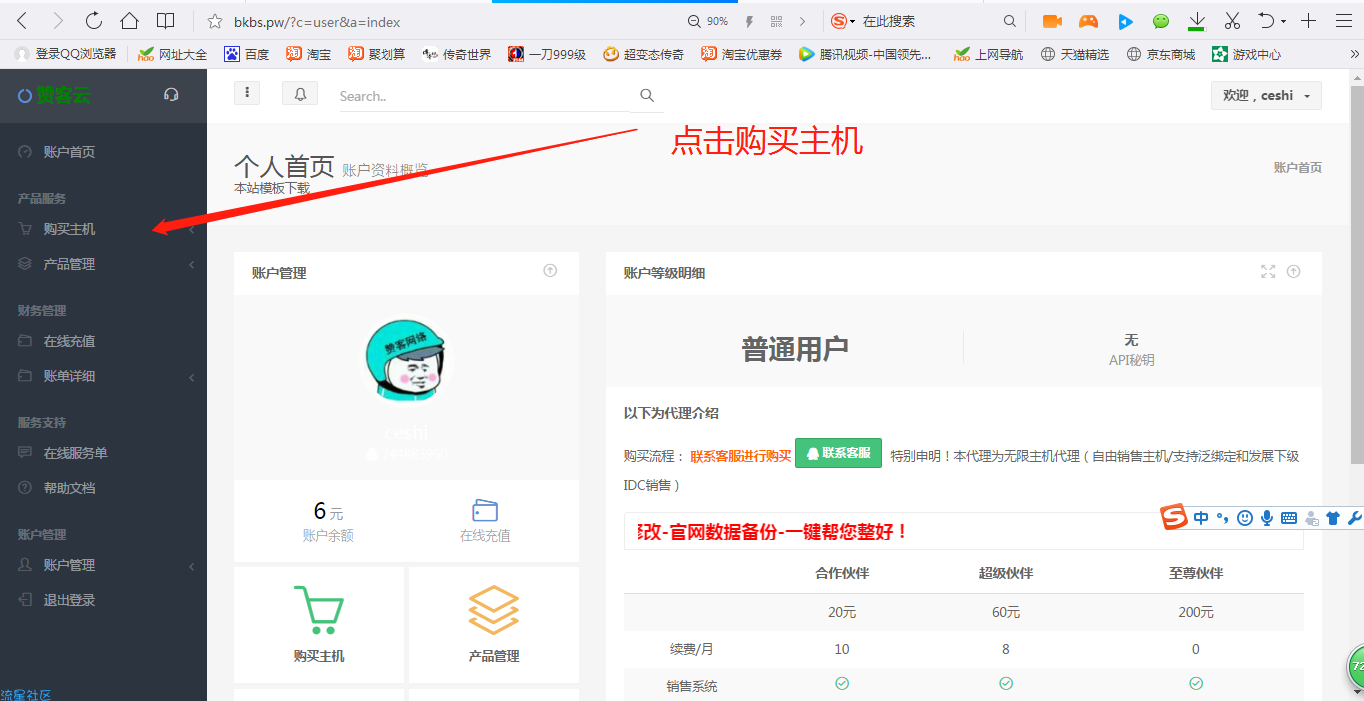Viewport: 1364px width, 701px height.
Task: Click the three-dot menu button
Action: tap(246, 93)
